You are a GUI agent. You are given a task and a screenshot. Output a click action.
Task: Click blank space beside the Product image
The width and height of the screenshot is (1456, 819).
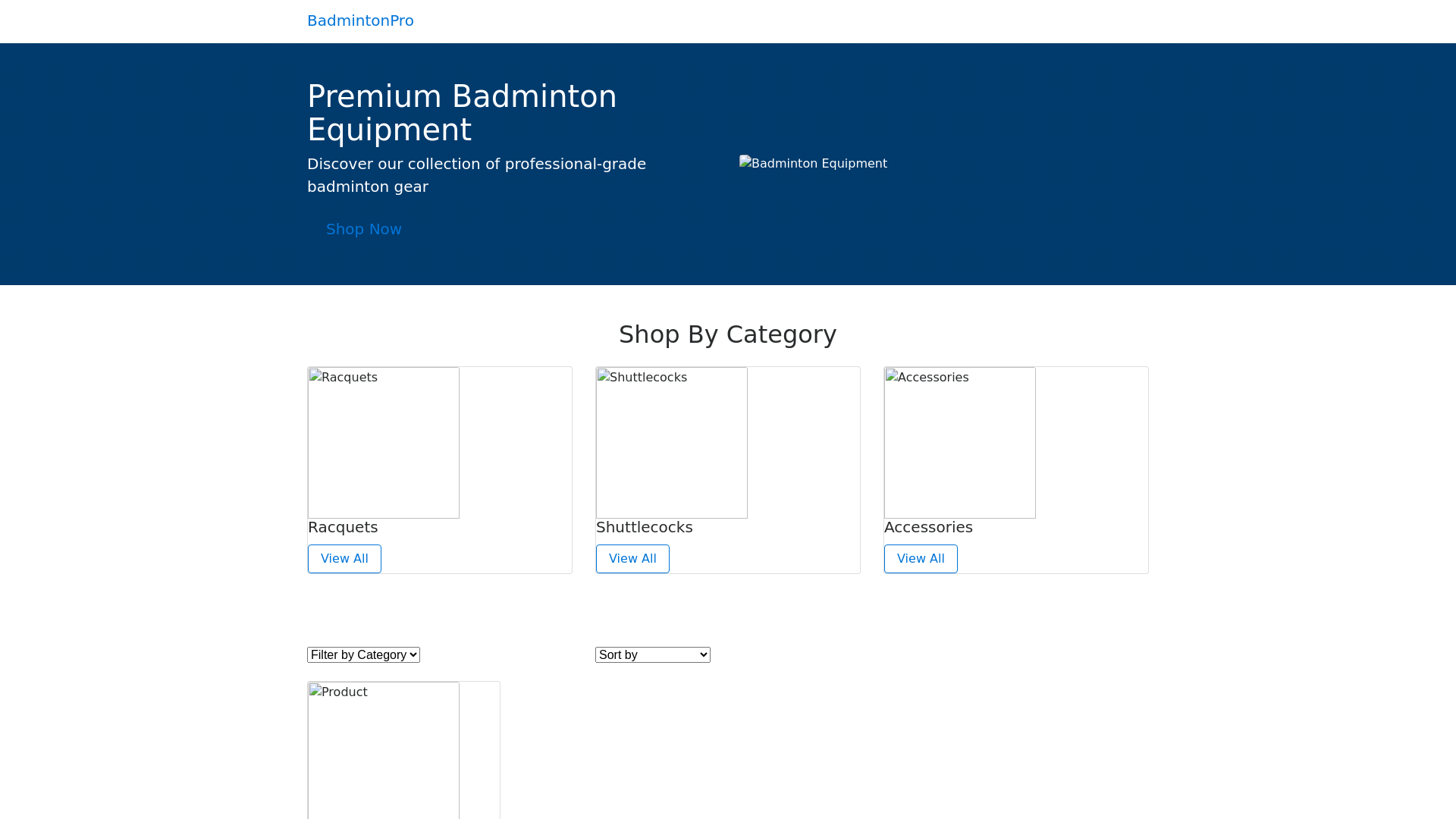(x=479, y=751)
